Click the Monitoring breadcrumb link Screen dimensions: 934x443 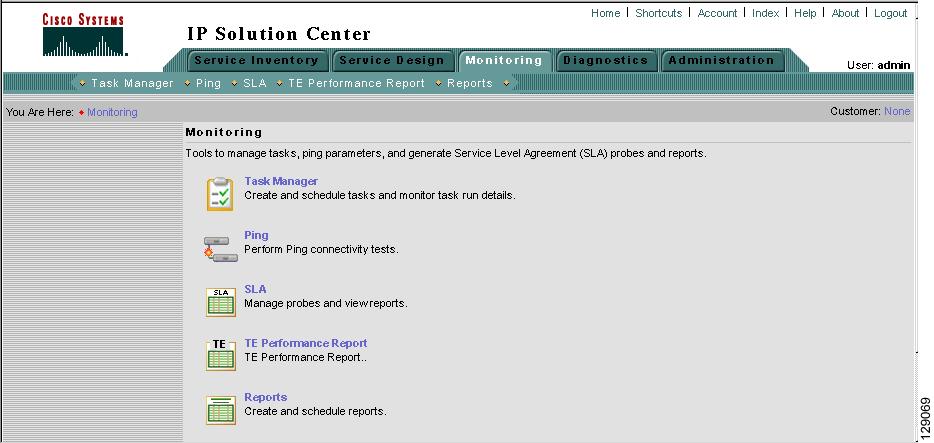[x=112, y=112]
